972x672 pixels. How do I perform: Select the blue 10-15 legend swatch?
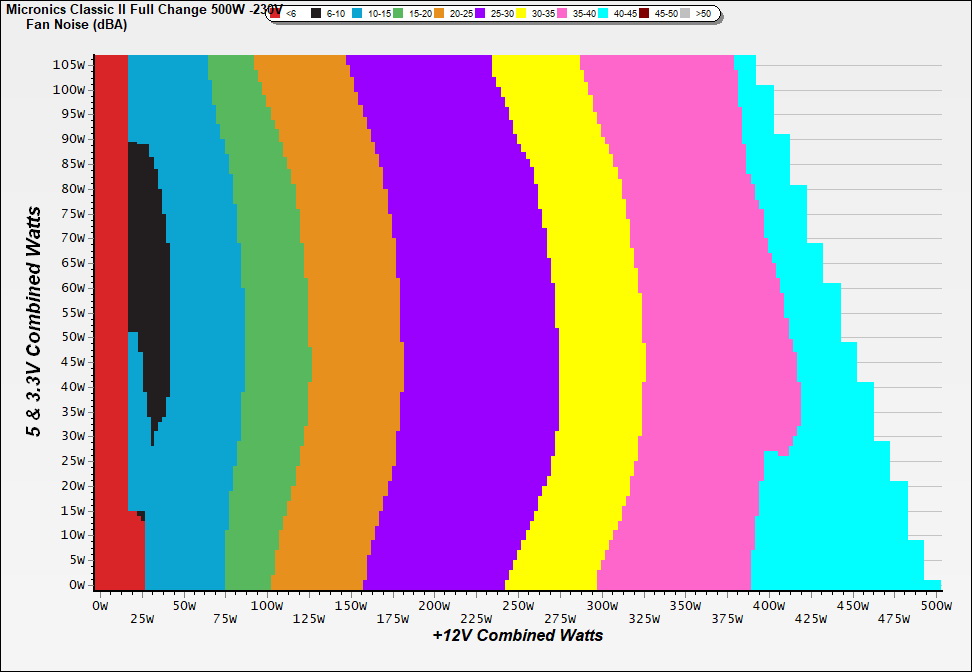coord(358,14)
